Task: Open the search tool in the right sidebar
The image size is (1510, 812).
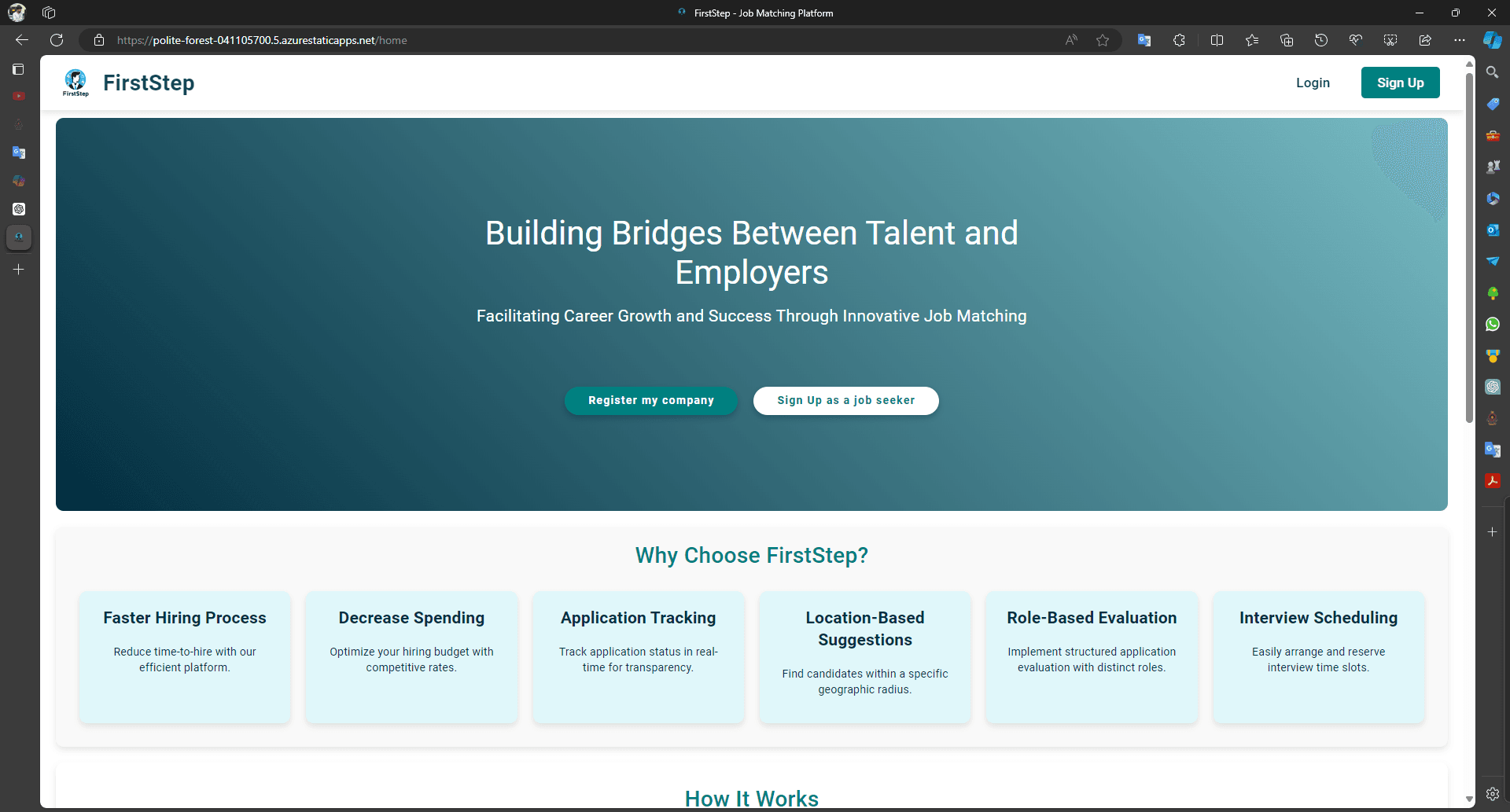Action: [1493, 72]
